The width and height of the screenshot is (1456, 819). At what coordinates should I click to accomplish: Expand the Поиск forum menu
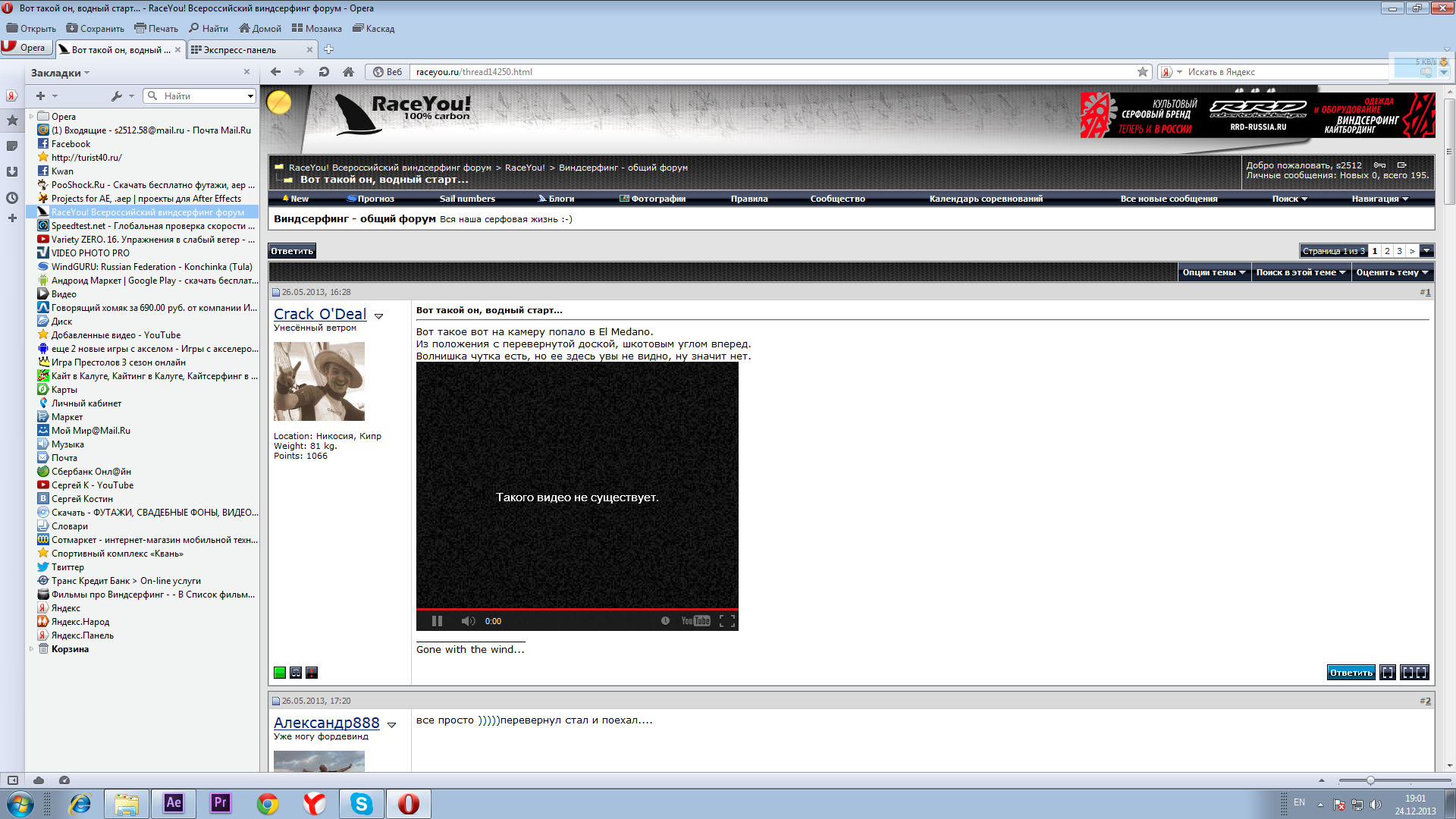[x=1290, y=199]
